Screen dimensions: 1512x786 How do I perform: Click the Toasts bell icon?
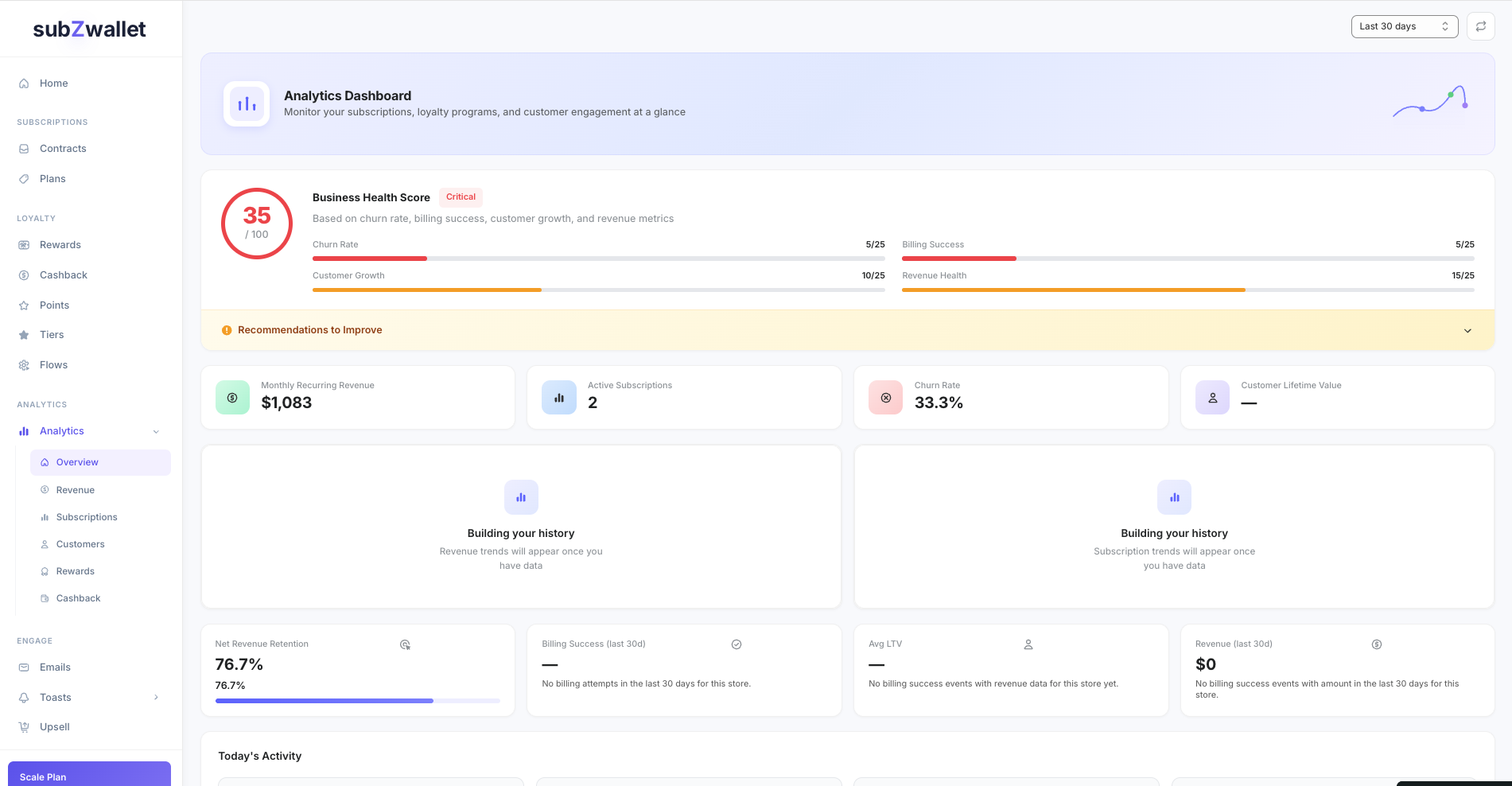click(24, 698)
